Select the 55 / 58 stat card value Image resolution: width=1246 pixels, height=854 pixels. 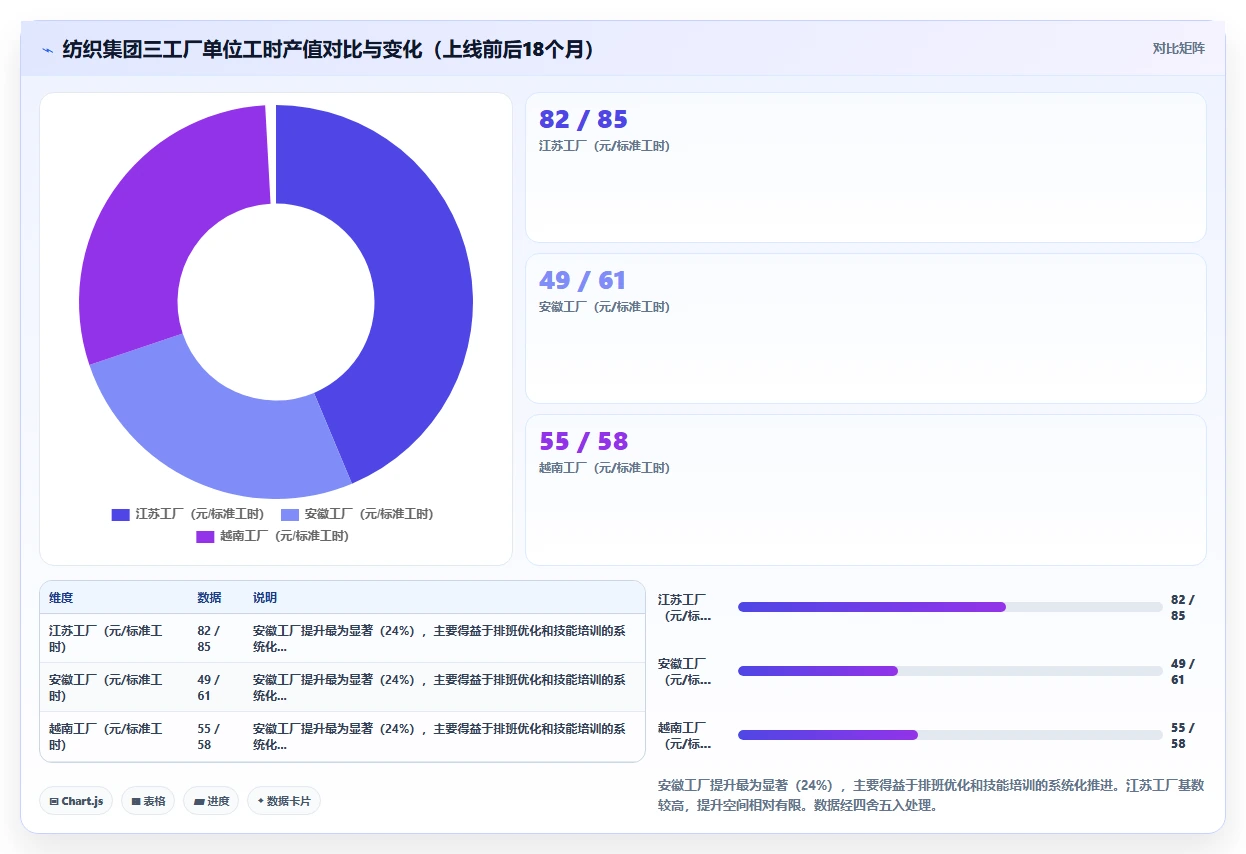coord(583,442)
